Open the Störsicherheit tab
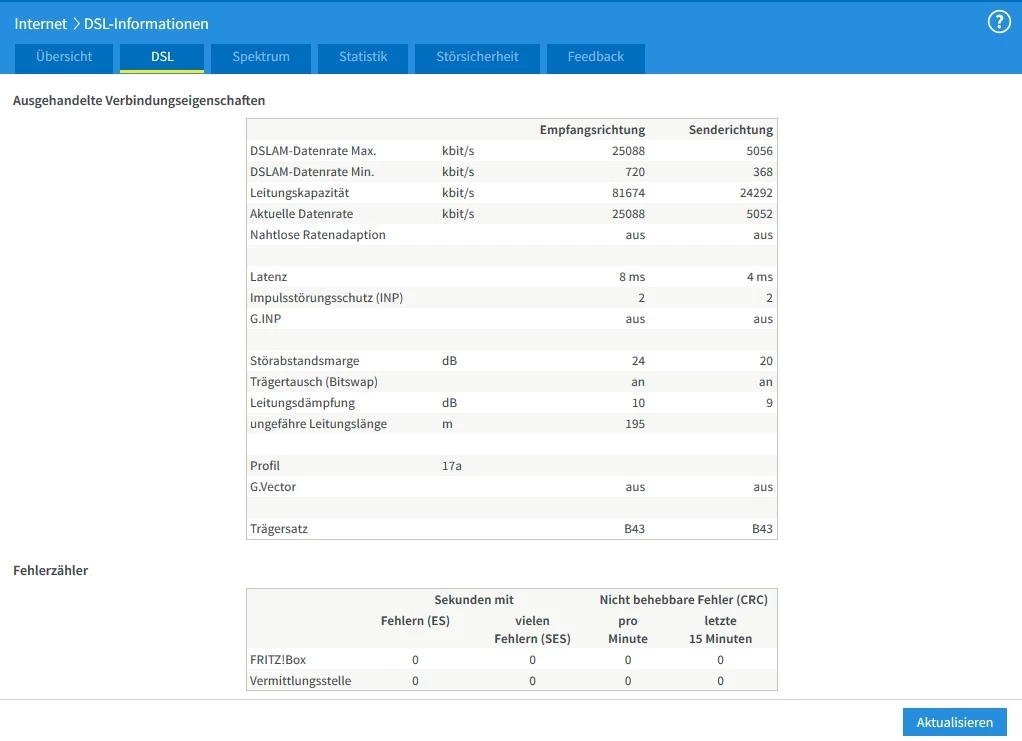Image resolution: width=1022 pixels, height=741 pixels. [x=477, y=57]
